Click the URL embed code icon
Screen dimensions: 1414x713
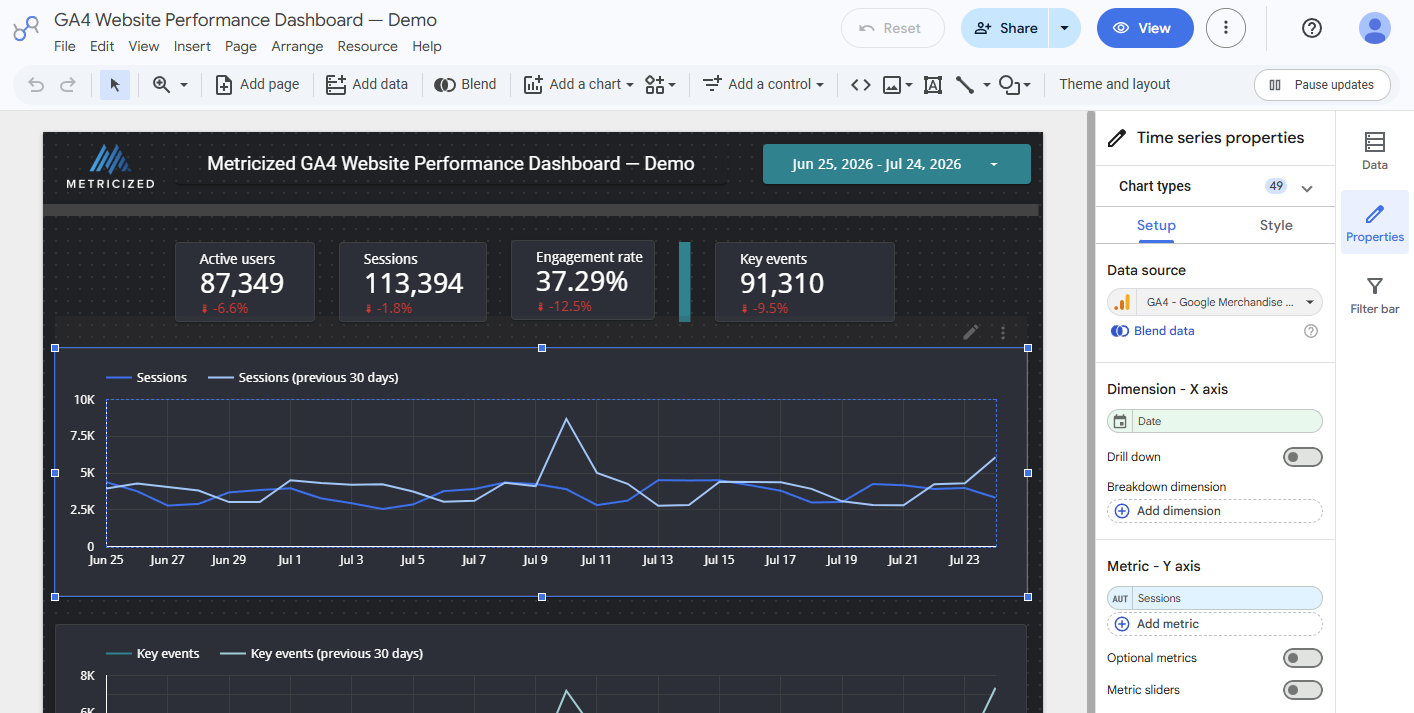point(860,85)
